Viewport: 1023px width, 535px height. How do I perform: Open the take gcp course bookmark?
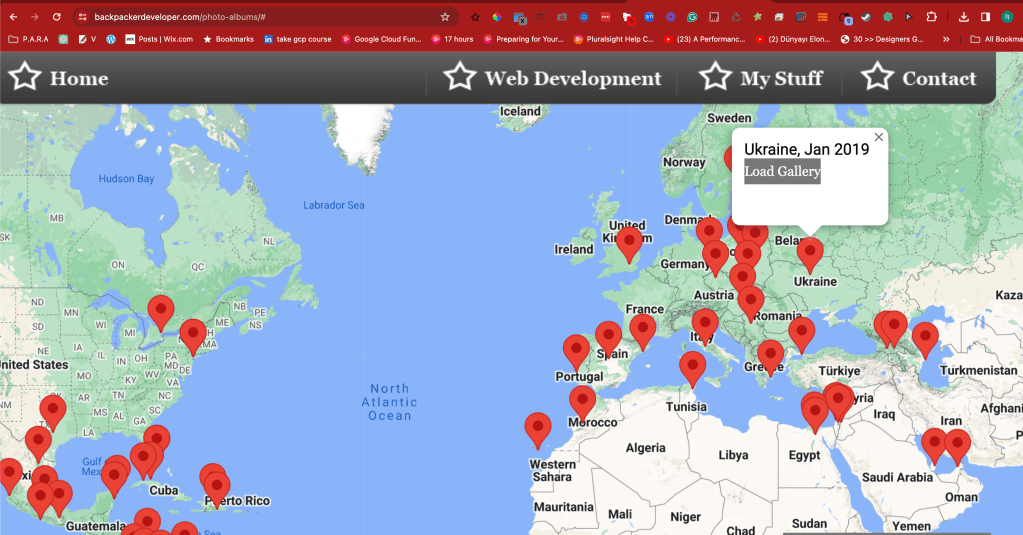(x=298, y=39)
